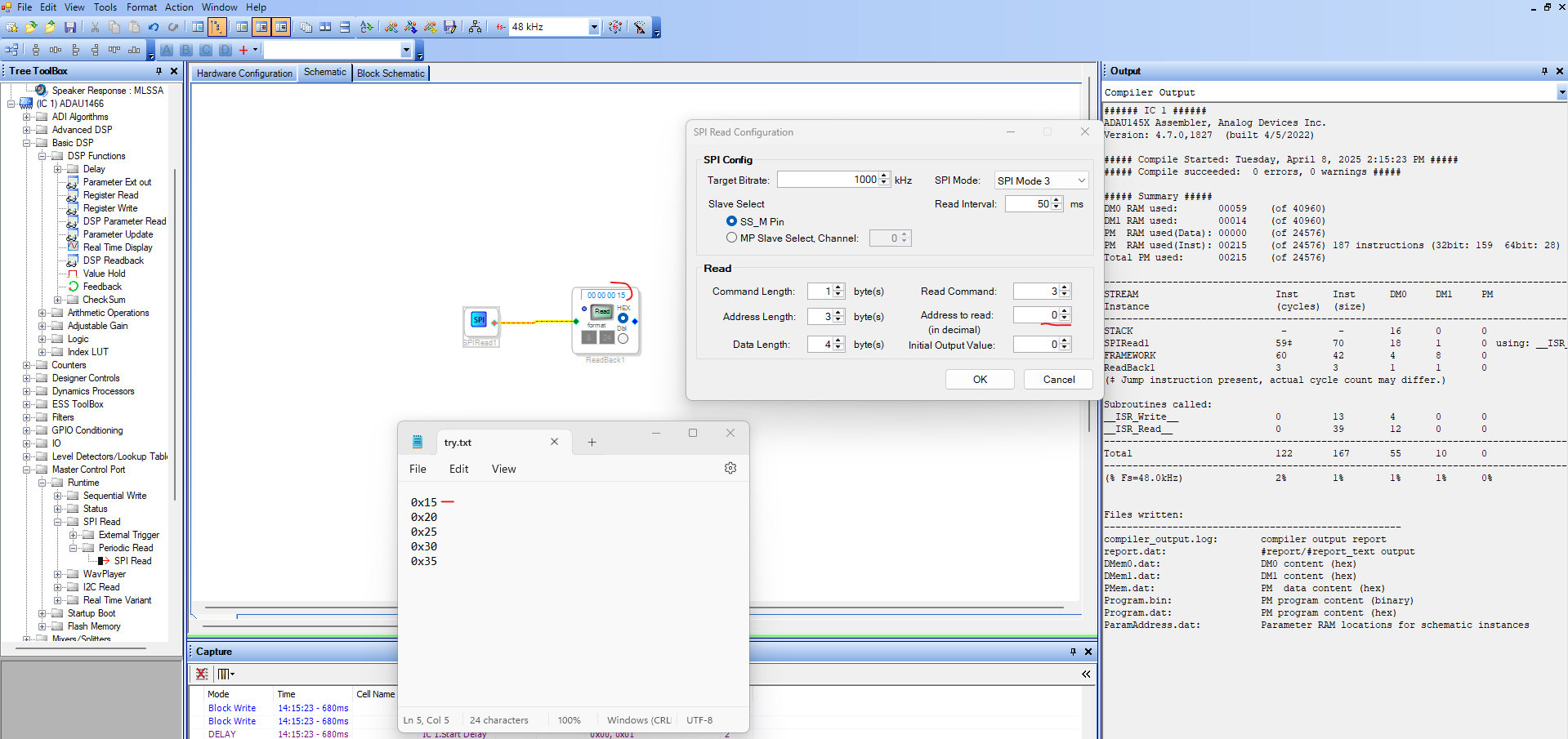The image size is (1568, 739).
Task: Expand the Counters tree node
Action: coord(26,365)
